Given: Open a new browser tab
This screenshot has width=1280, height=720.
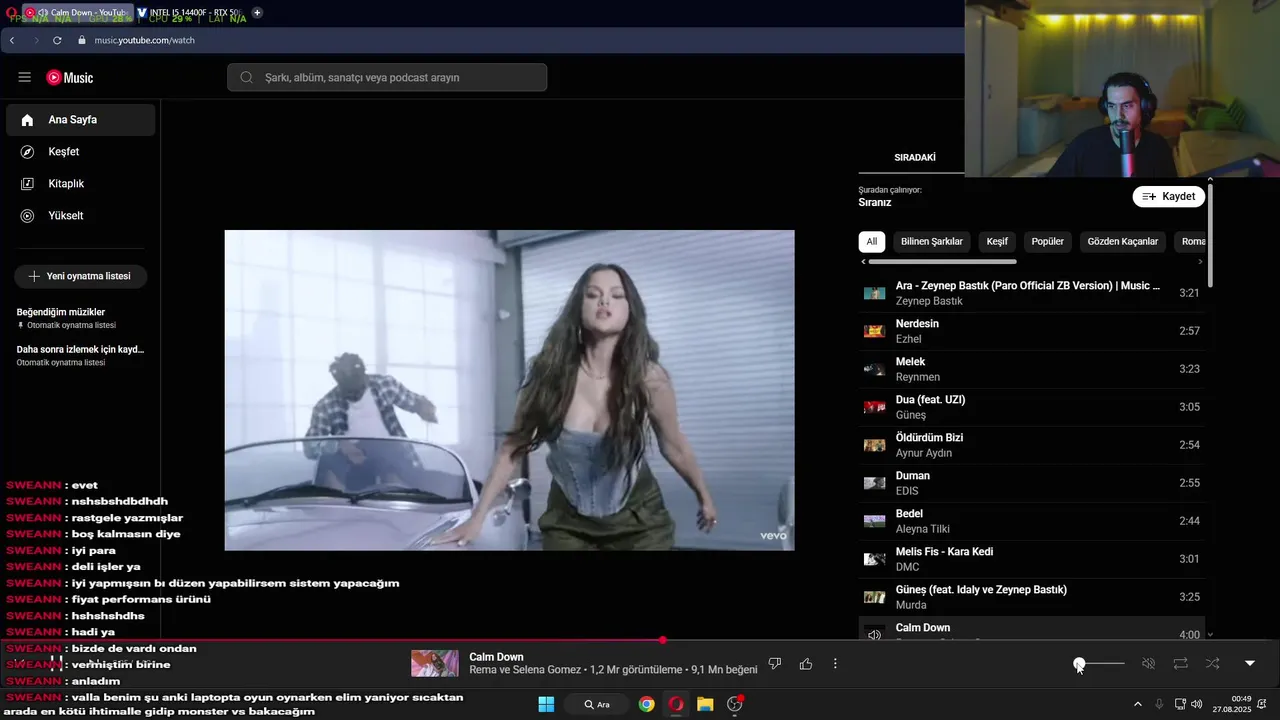Looking at the screenshot, I should [257, 12].
